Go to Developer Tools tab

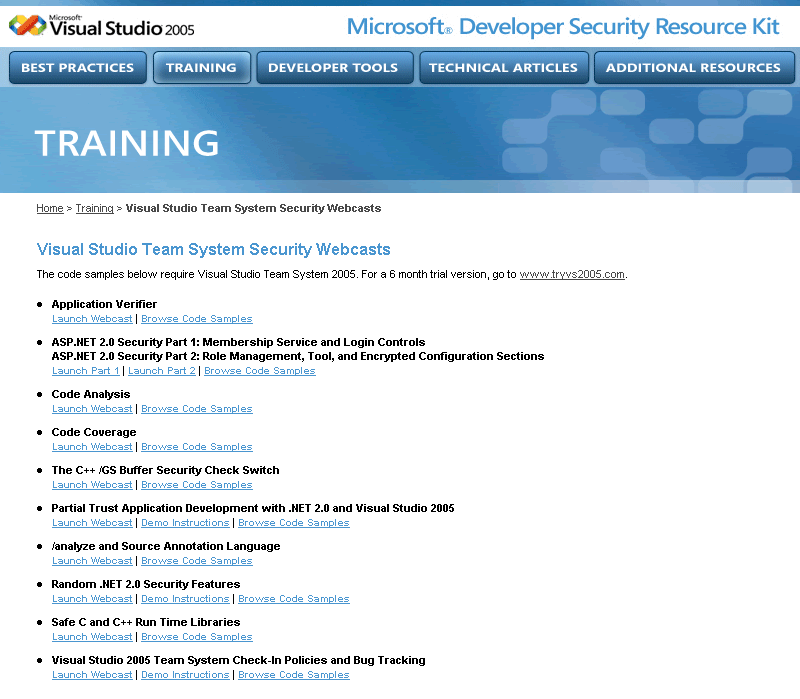point(334,67)
